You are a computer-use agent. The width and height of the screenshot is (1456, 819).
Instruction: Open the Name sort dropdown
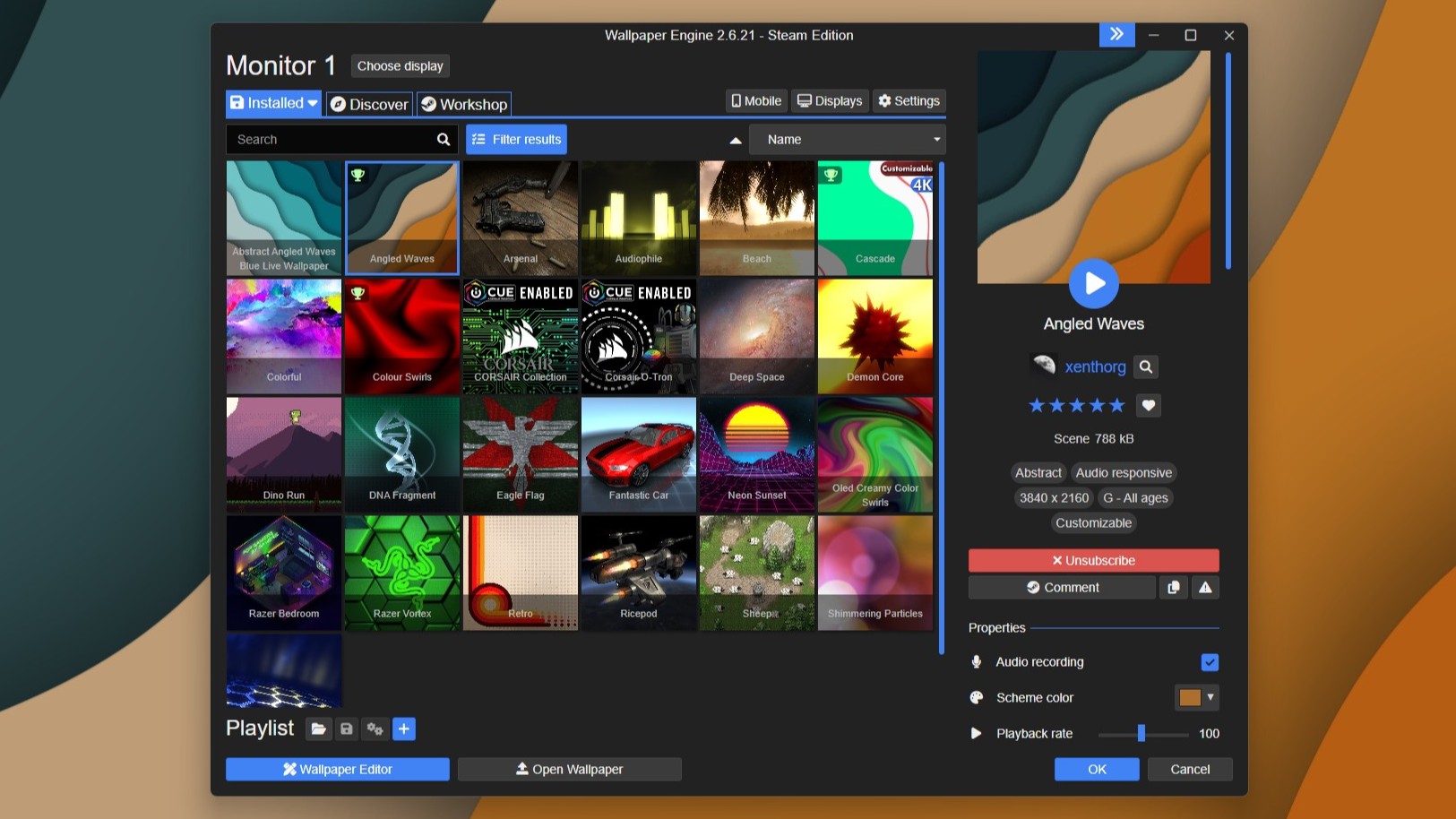pyautogui.click(x=847, y=140)
